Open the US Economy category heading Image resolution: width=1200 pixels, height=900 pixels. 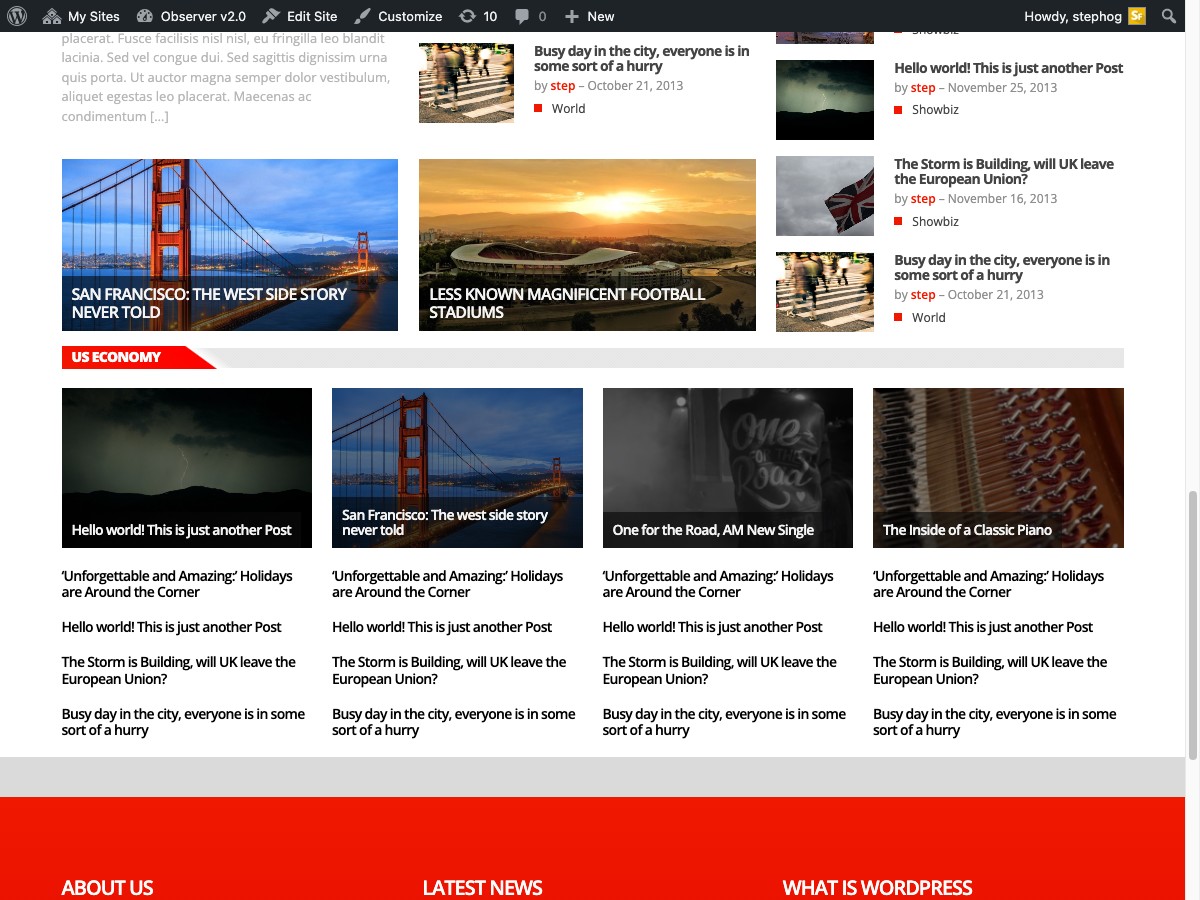coord(116,357)
